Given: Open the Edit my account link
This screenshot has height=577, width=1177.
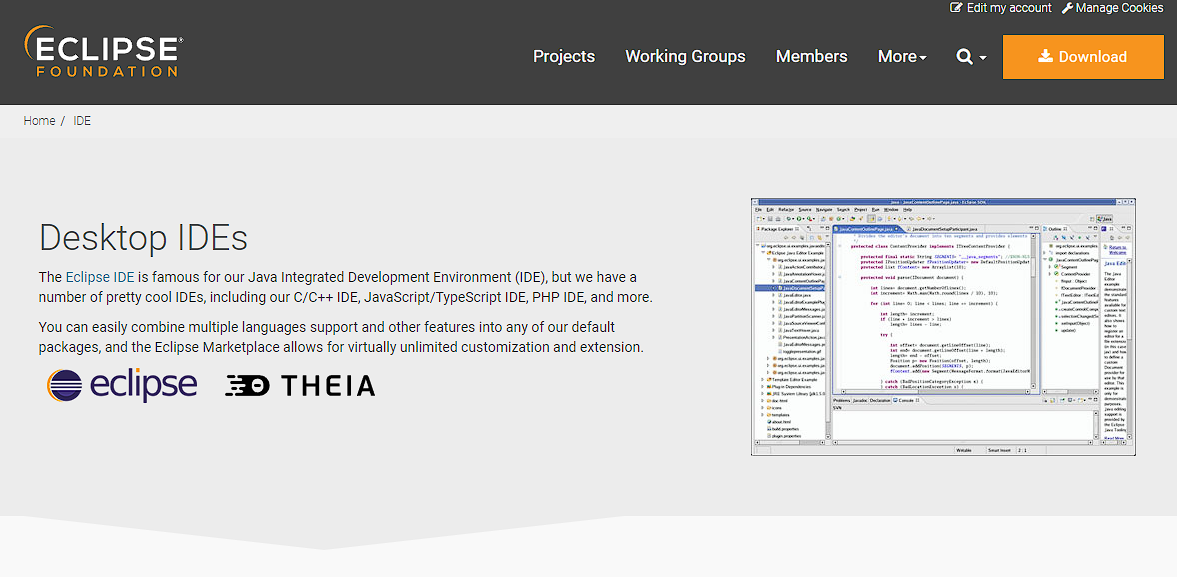Looking at the screenshot, I should point(1009,8).
